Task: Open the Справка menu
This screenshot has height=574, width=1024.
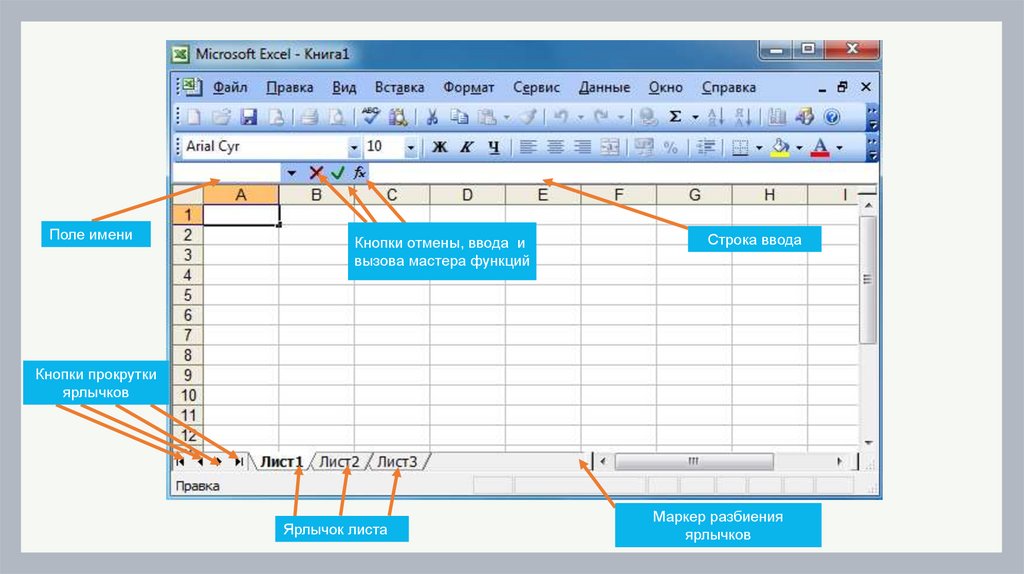Action: (x=729, y=88)
